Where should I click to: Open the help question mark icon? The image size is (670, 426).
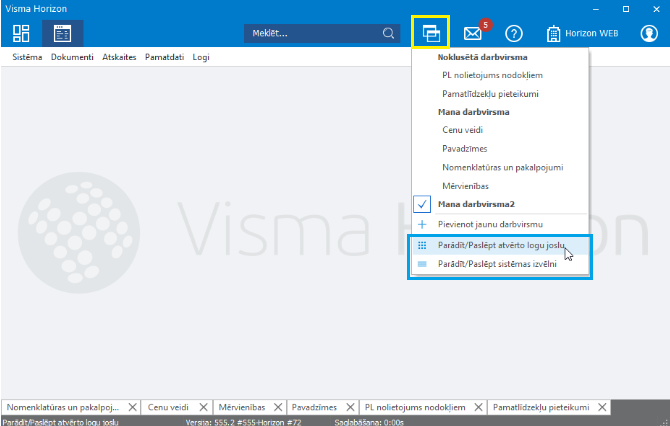click(514, 33)
